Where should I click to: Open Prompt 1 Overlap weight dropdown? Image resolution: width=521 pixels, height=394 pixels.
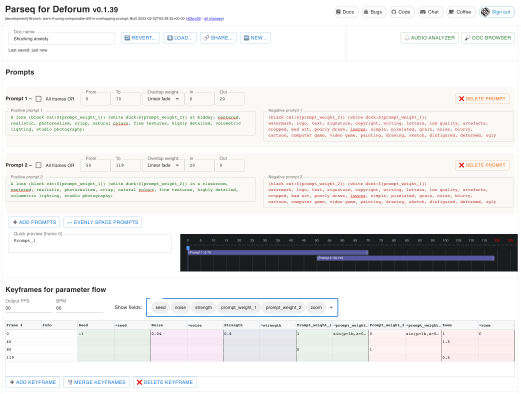(x=163, y=99)
